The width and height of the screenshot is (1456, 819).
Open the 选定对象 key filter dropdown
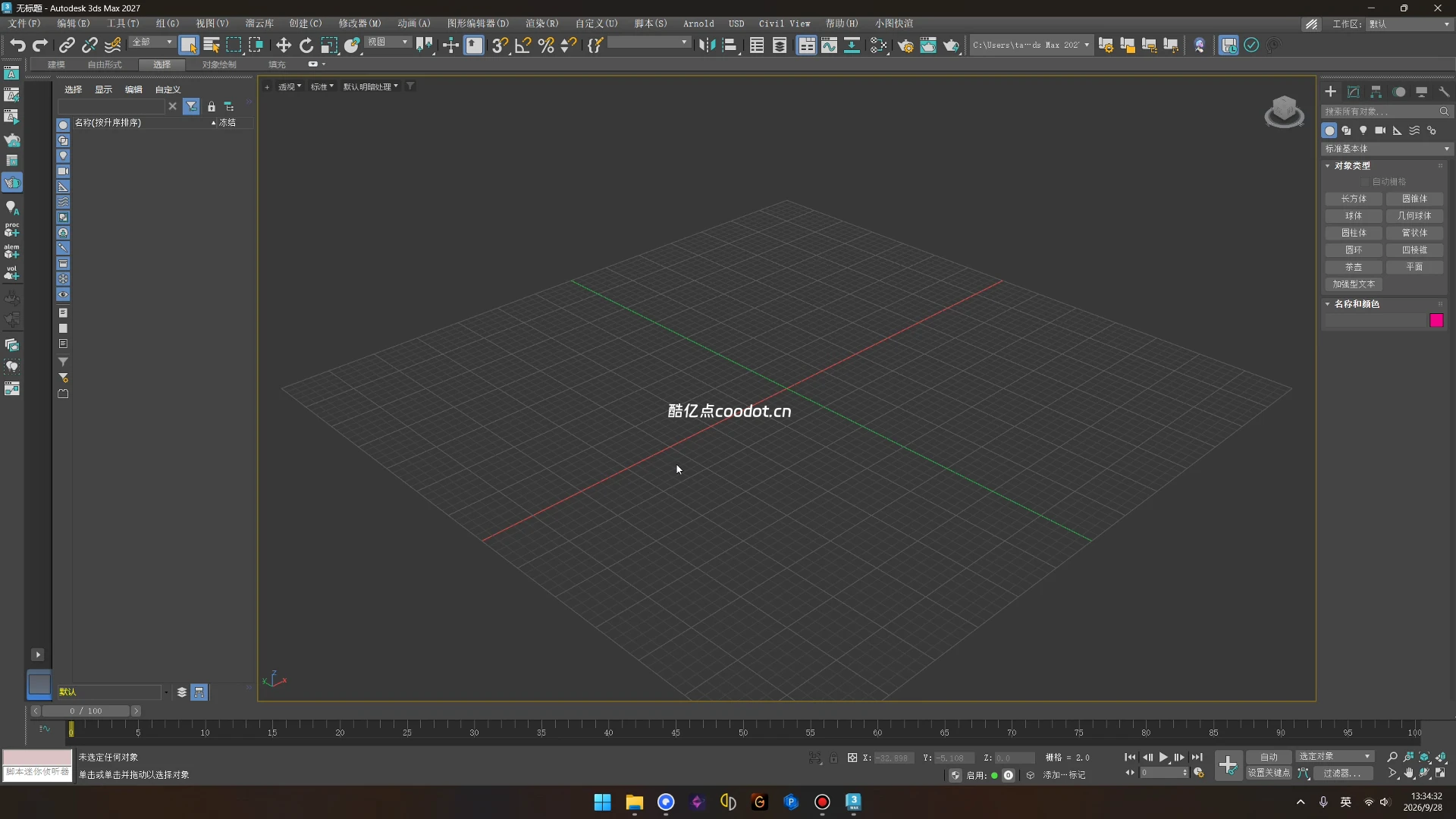pyautogui.click(x=1335, y=757)
